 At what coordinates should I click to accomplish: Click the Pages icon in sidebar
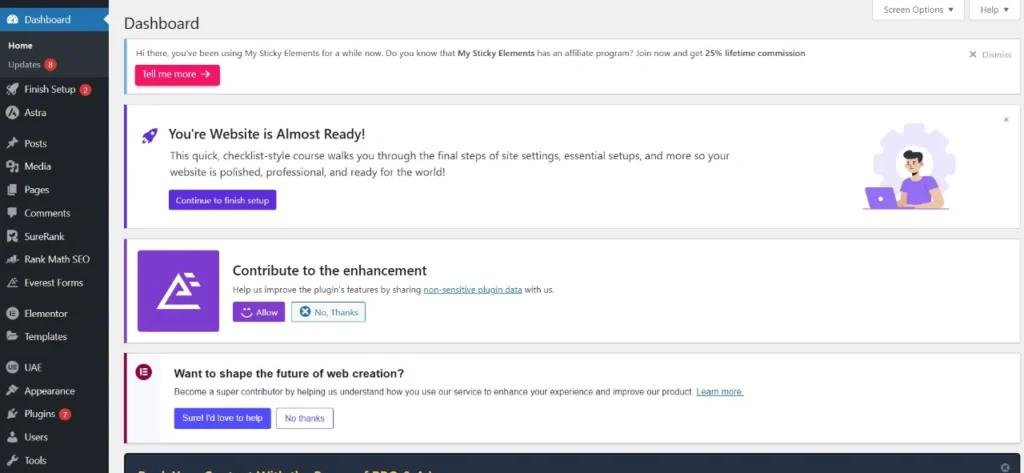[12, 190]
